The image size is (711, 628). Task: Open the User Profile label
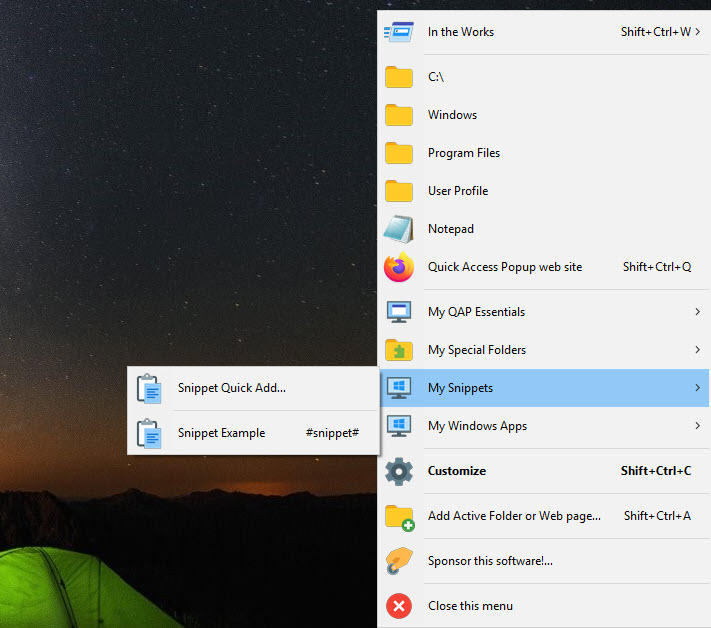point(458,191)
